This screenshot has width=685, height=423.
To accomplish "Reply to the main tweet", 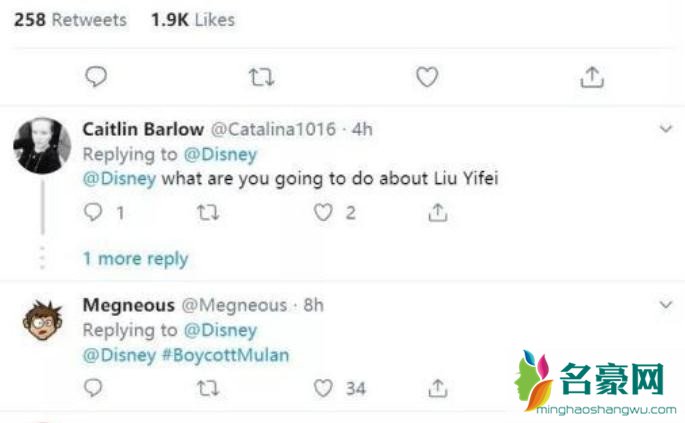I will (96, 76).
